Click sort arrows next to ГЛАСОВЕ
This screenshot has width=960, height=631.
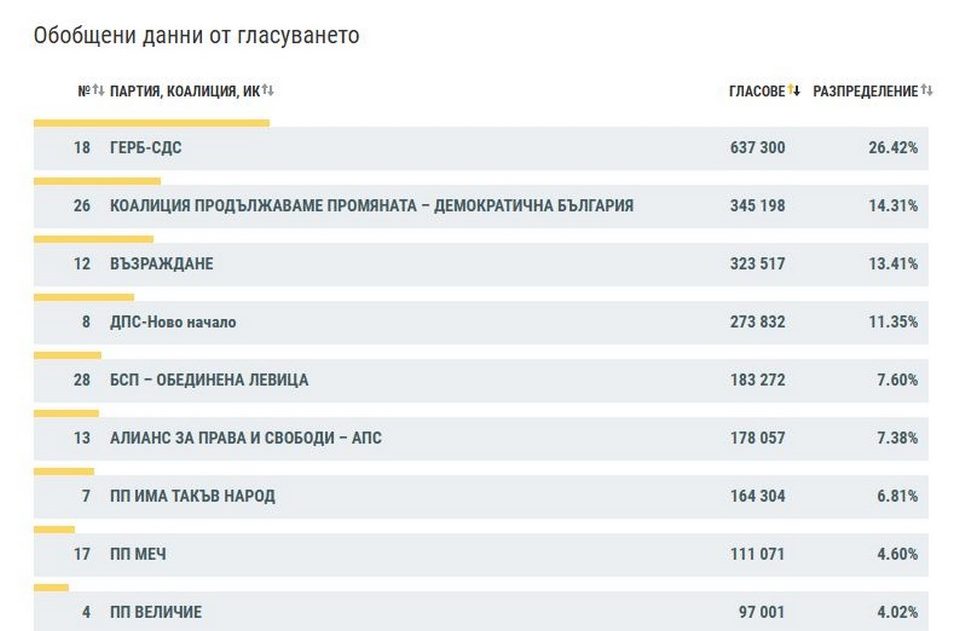[x=795, y=91]
